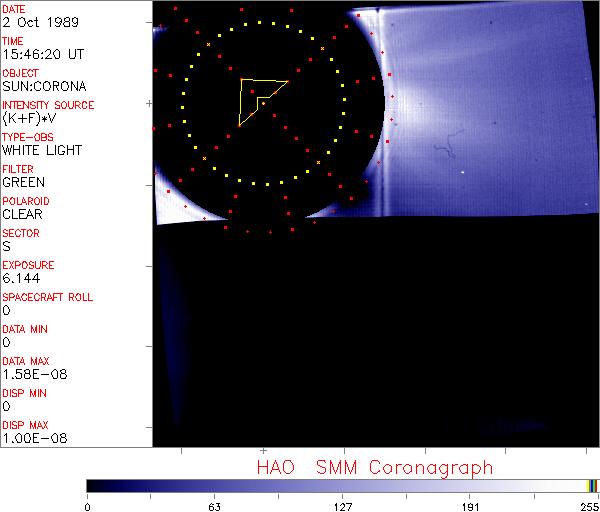Click the CLEAR polaroid value
Screen dimensions: 600x512
pyautogui.click(x=23, y=214)
